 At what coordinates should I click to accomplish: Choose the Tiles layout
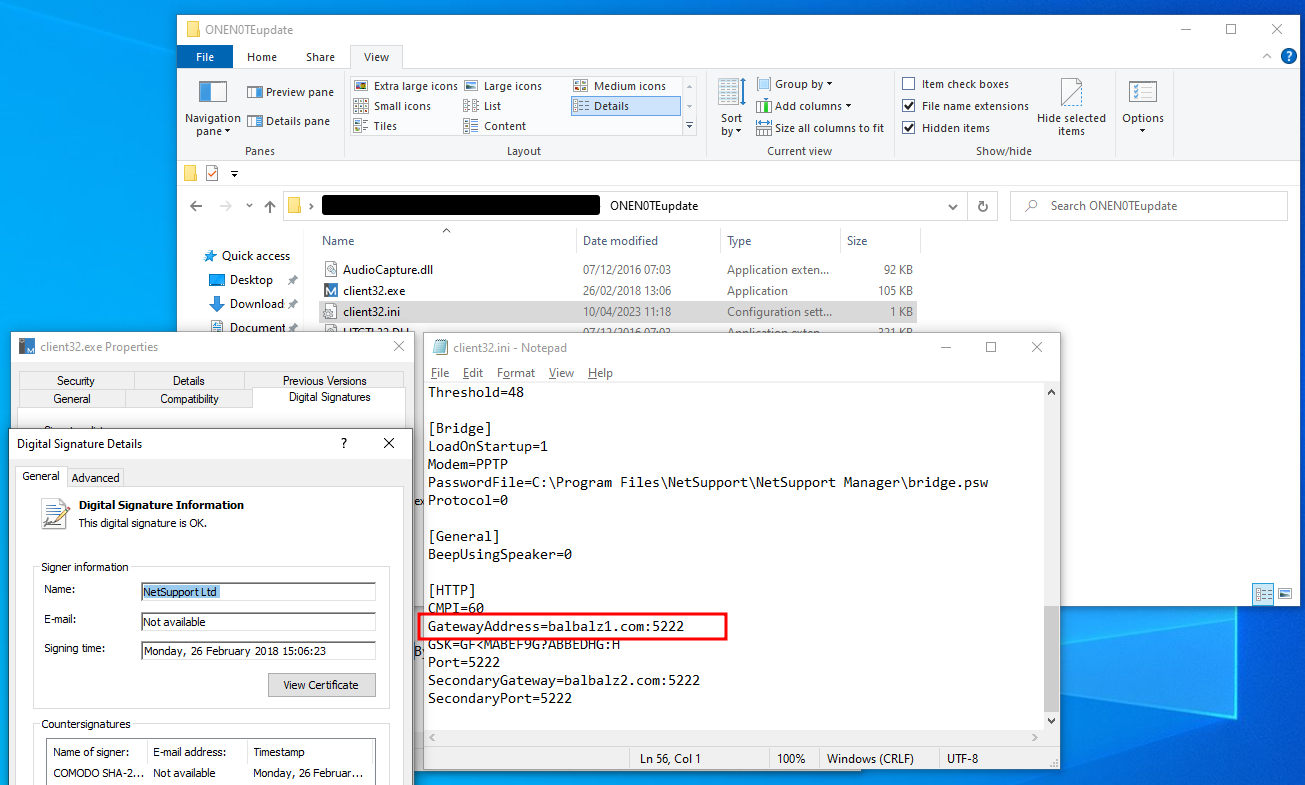pyautogui.click(x=375, y=126)
